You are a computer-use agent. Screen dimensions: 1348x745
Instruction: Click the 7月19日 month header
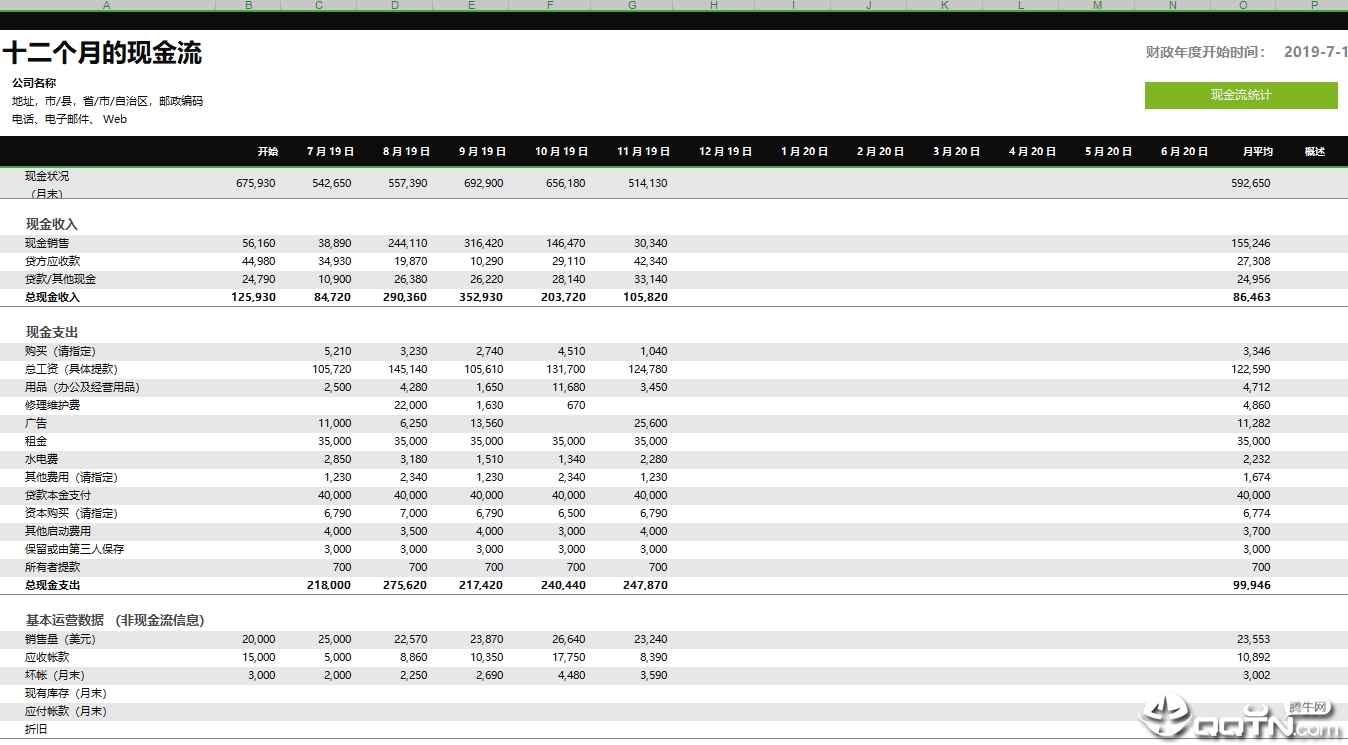point(330,152)
